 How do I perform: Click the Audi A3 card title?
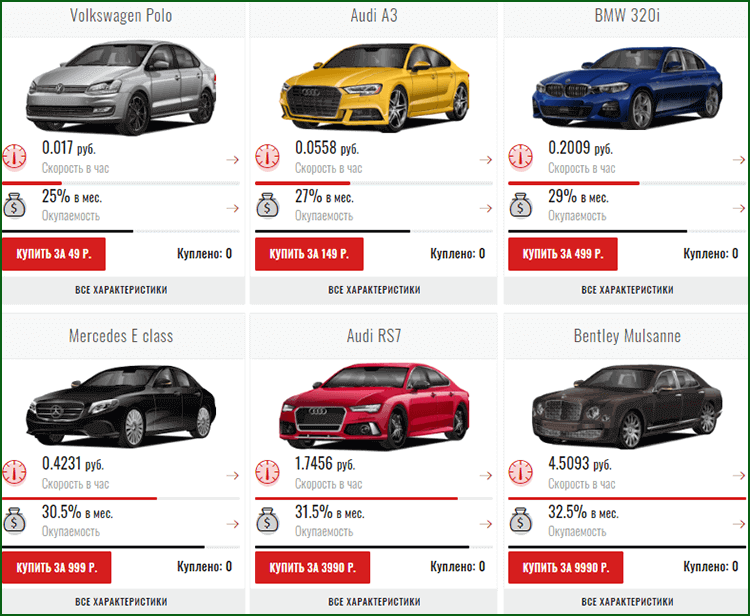point(374,15)
